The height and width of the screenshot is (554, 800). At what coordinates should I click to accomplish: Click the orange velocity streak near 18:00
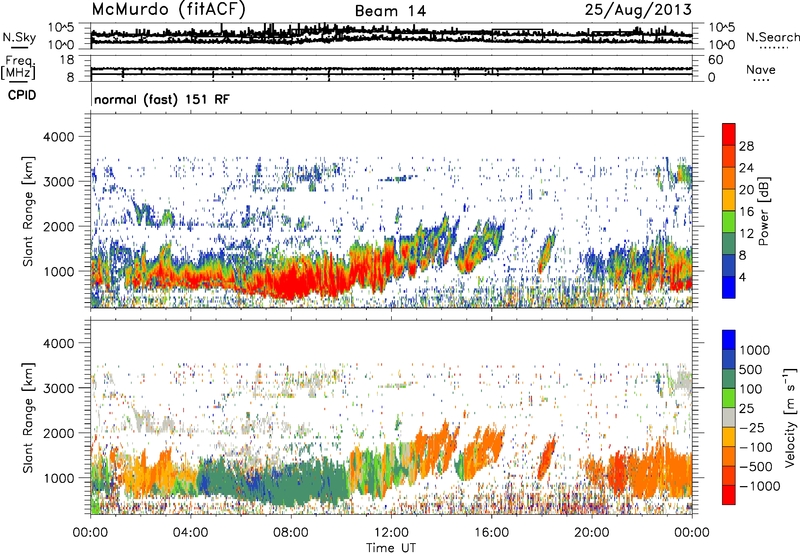coord(546,458)
